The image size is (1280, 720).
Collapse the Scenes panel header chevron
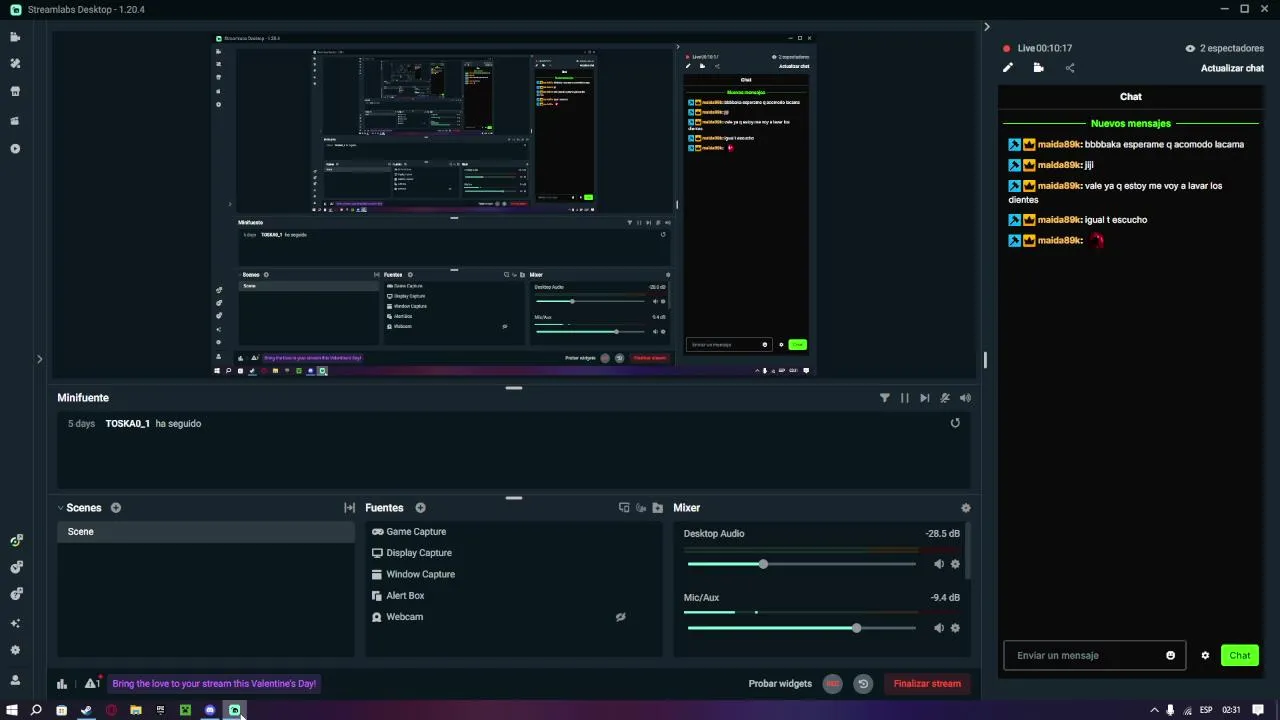tap(60, 508)
